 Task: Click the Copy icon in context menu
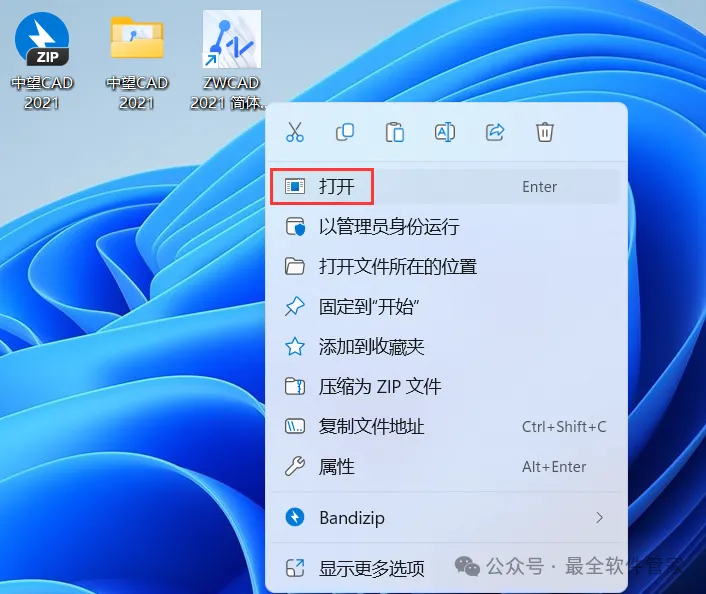pyautogui.click(x=345, y=132)
